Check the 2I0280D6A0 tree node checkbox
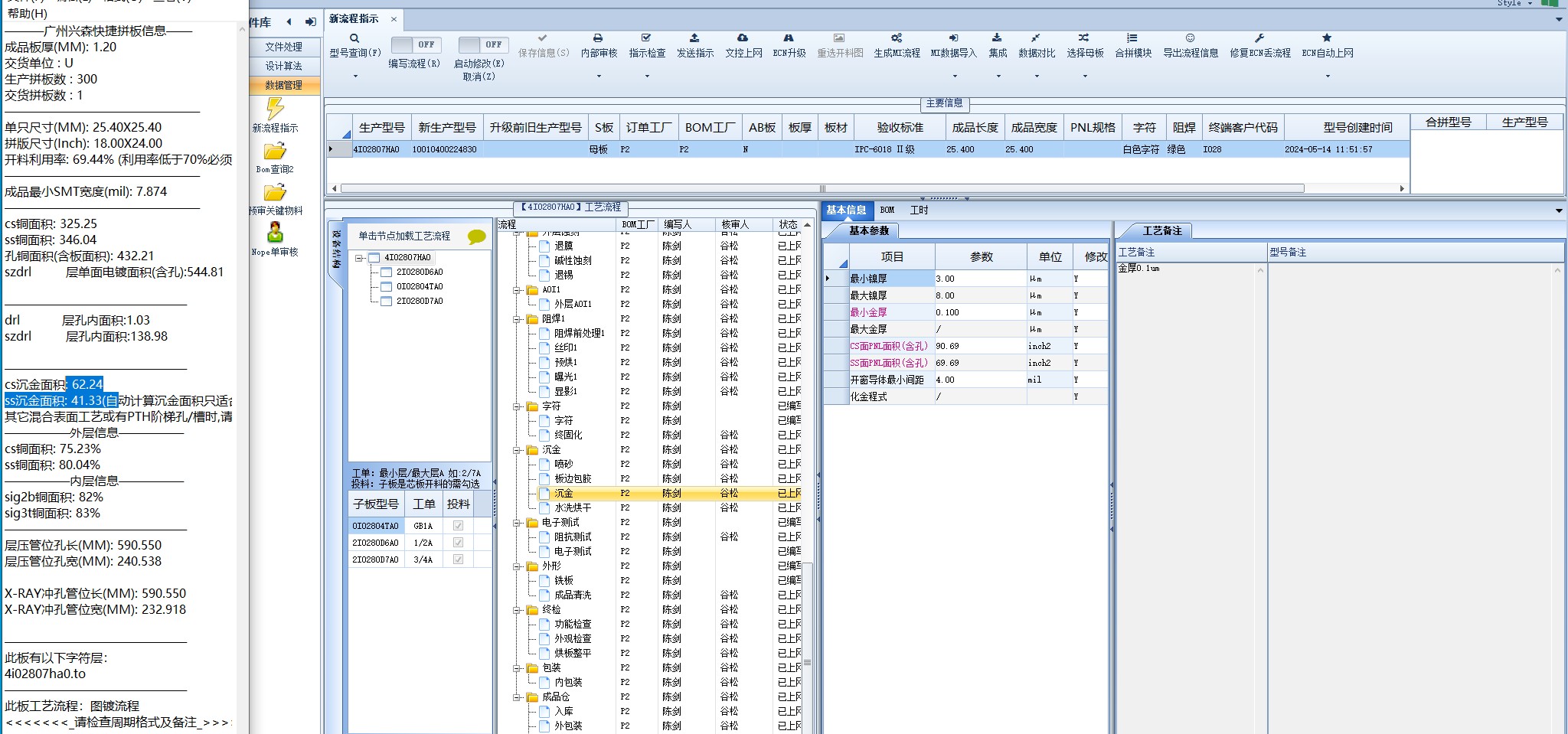This screenshot has height=734, width=1568. pyautogui.click(x=387, y=272)
